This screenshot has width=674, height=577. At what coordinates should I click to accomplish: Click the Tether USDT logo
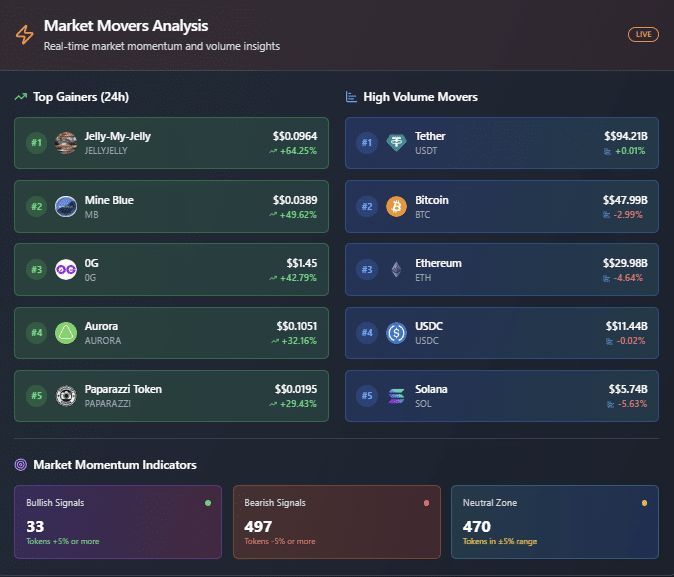pyautogui.click(x=396, y=143)
